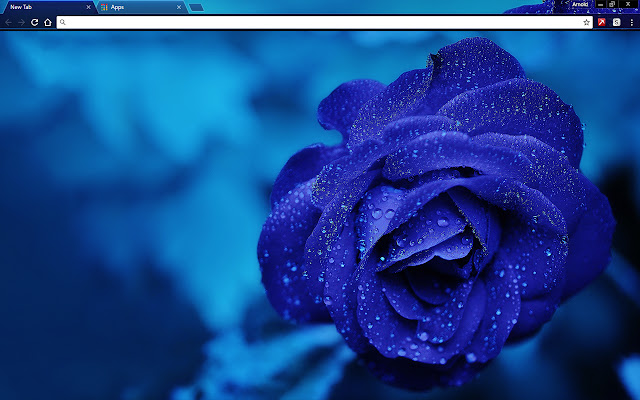The image size is (640, 400).
Task: Switch to the New Tab tab
Action: (x=48, y=7)
